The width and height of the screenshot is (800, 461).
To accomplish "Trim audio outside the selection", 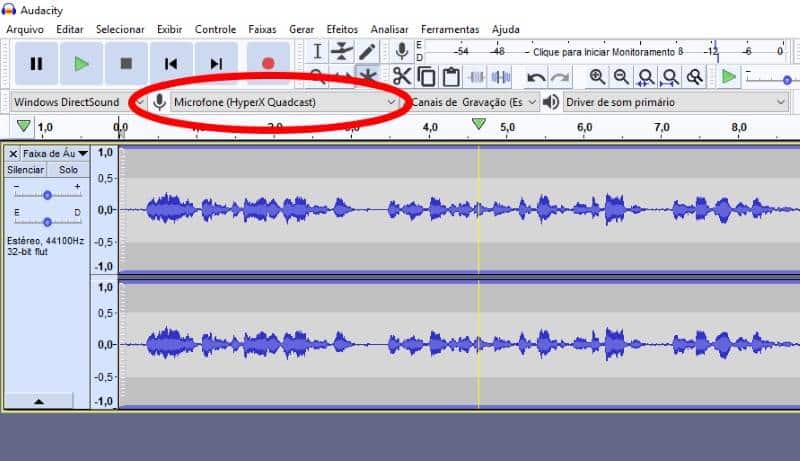I will point(476,77).
